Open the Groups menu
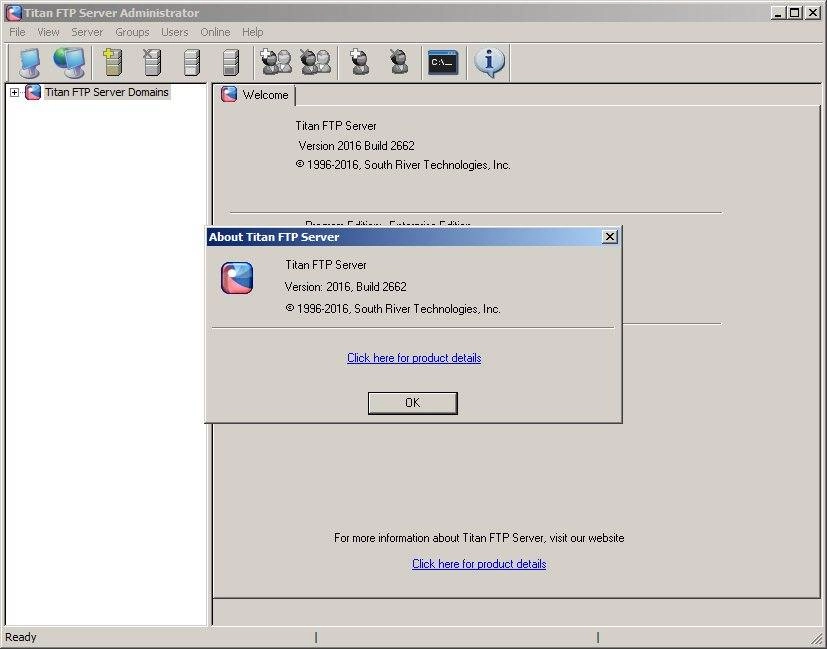827x649 pixels. 132,32
